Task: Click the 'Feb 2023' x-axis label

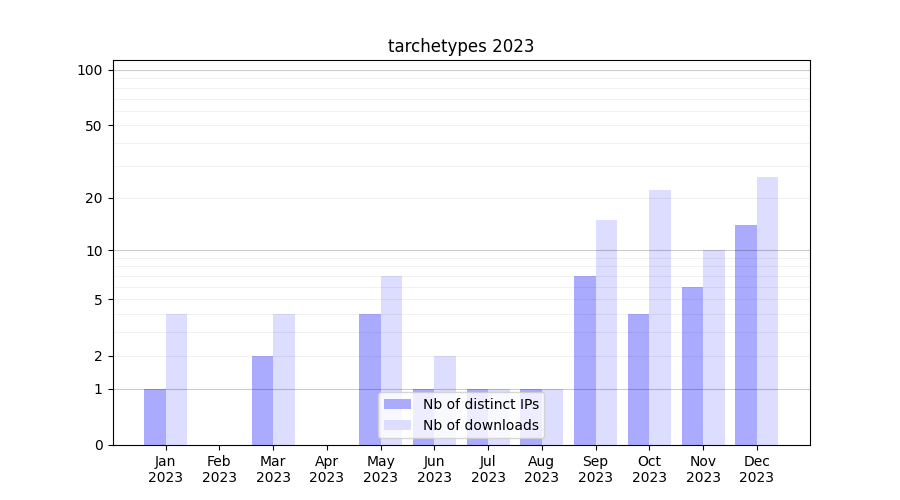Action: [219, 469]
